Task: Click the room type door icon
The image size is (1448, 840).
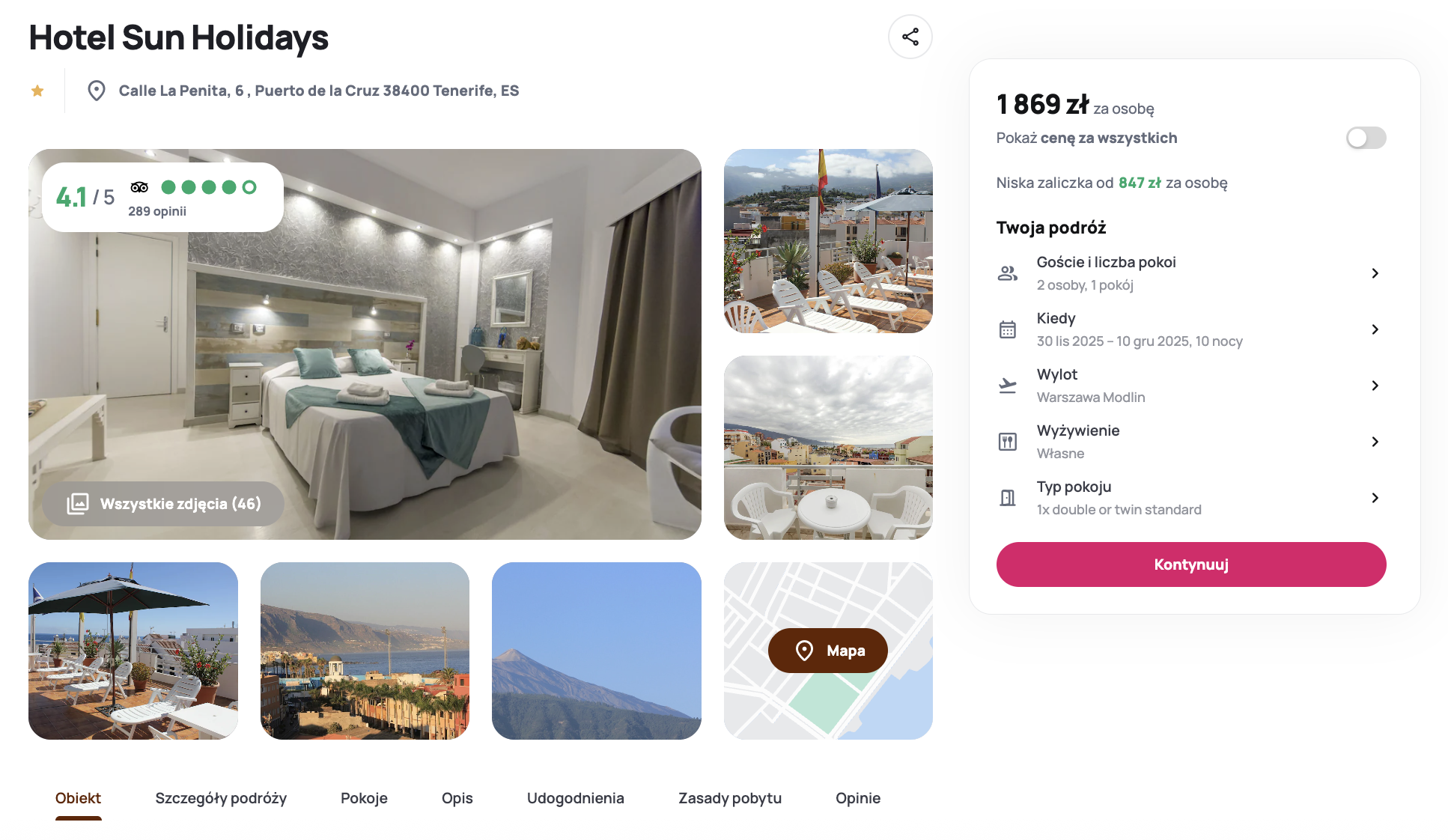Action: coord(1008,498)
